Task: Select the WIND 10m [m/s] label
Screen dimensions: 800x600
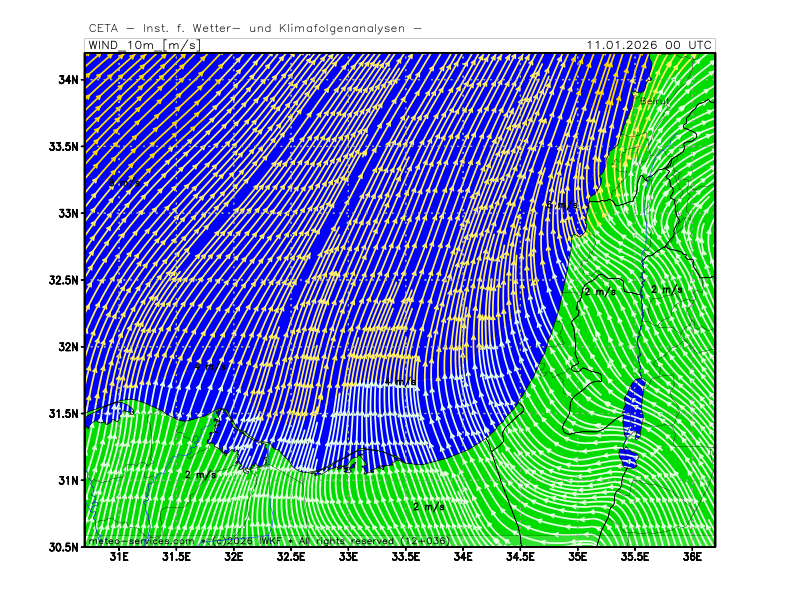Action: (143, 45)
